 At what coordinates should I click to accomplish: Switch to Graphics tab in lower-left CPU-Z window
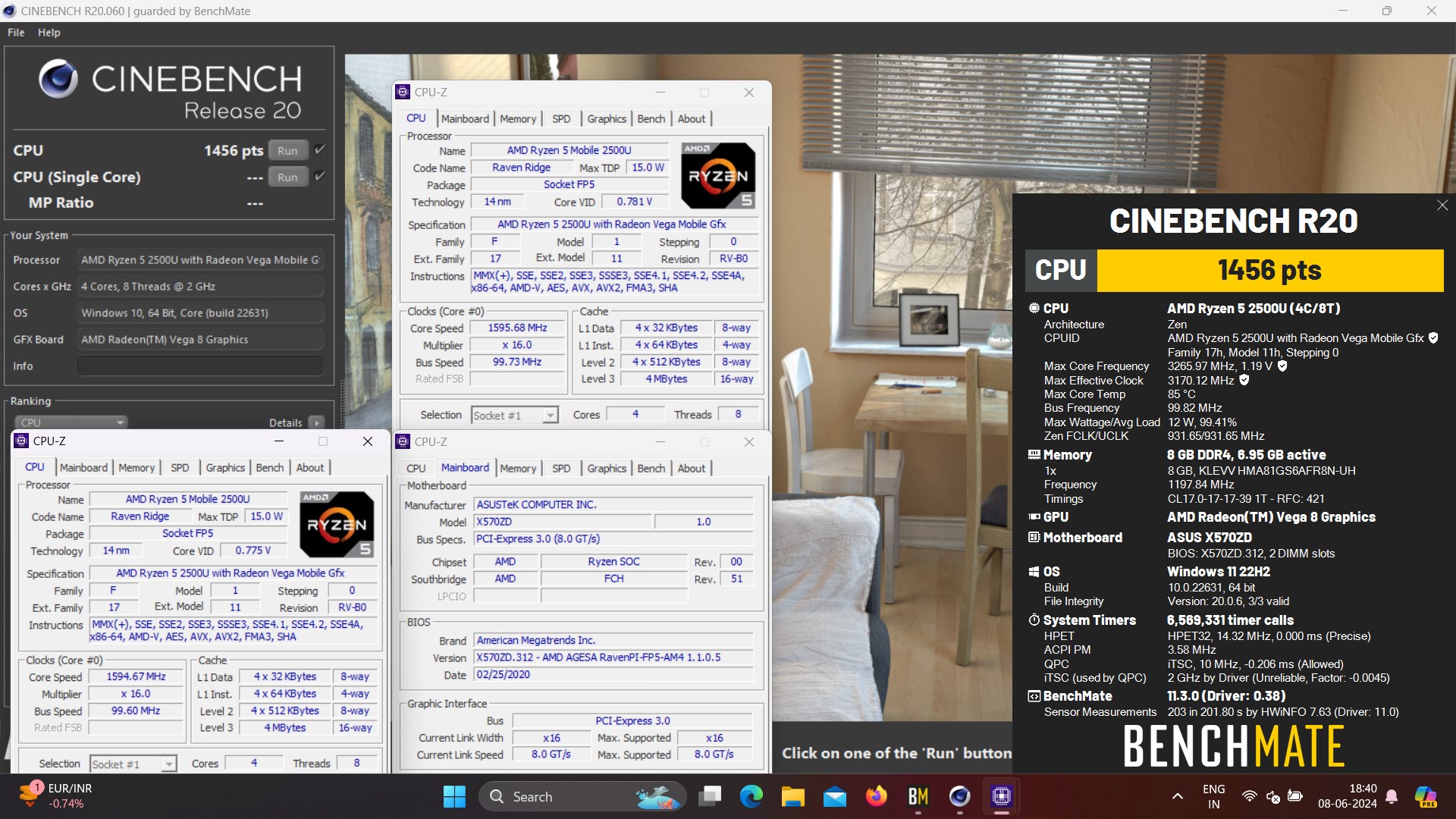[225, 467]
